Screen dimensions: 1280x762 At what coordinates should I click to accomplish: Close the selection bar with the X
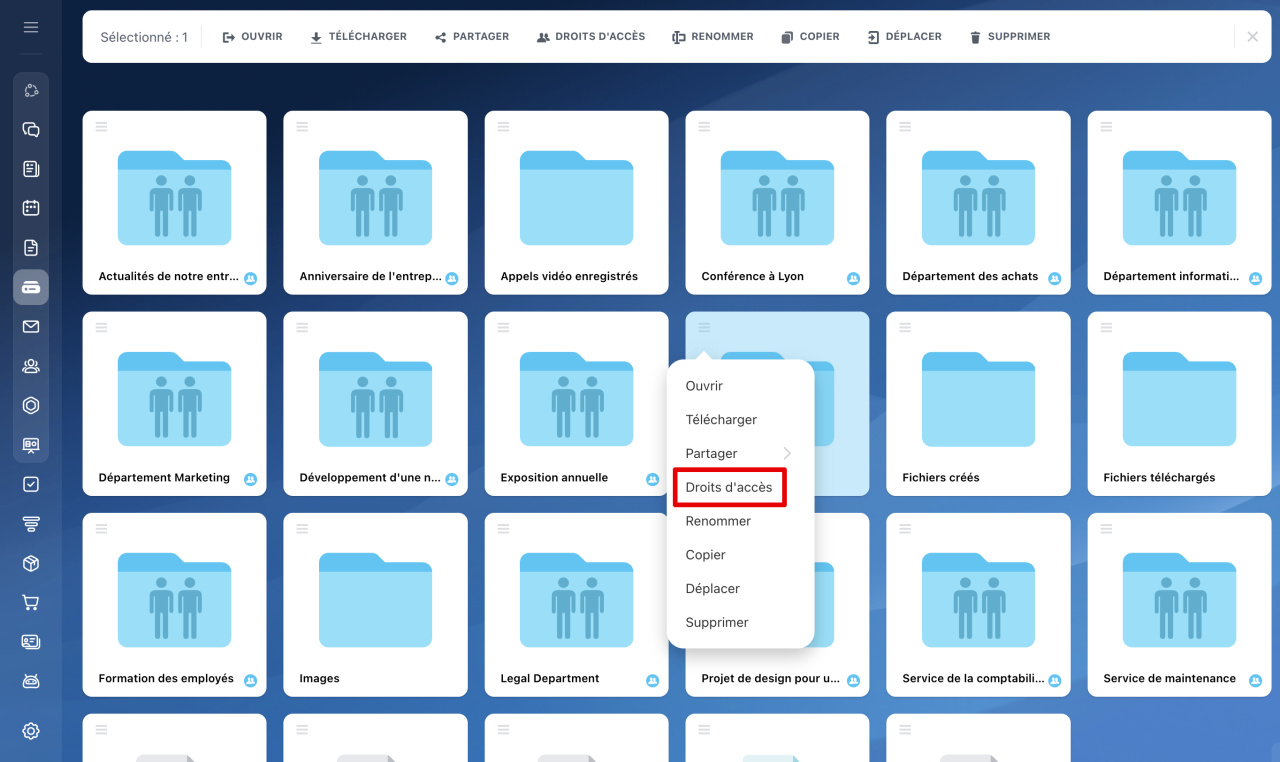coord(1252,37)
